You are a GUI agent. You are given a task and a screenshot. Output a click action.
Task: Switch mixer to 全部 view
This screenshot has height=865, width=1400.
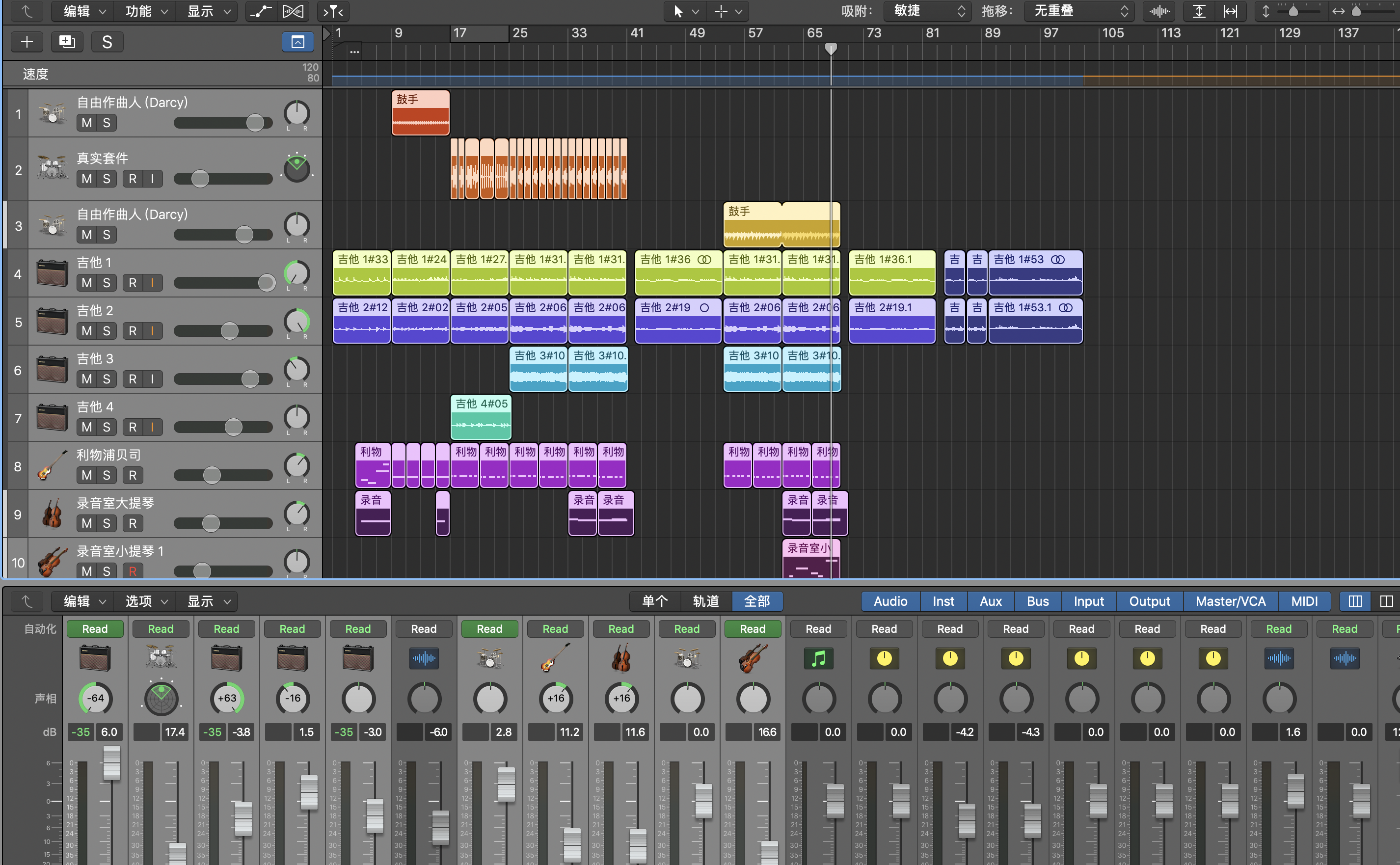click(x=757, y=601)
